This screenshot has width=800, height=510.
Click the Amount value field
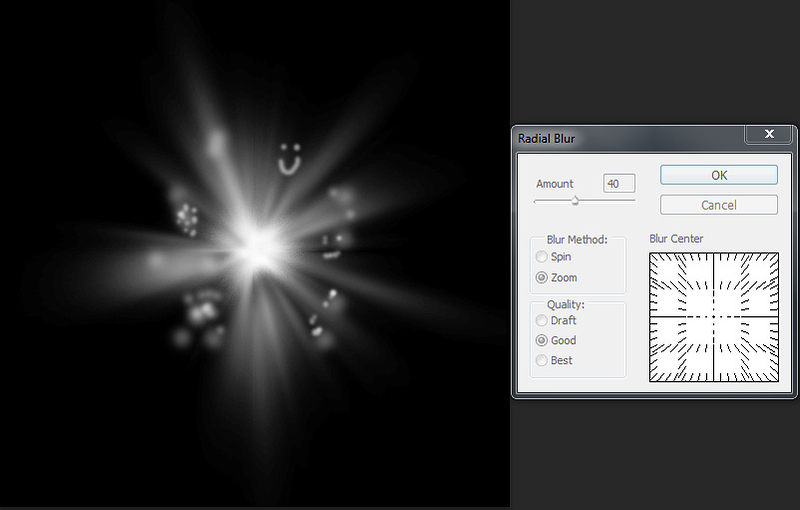pyautogui.click(x=619, y=184)
